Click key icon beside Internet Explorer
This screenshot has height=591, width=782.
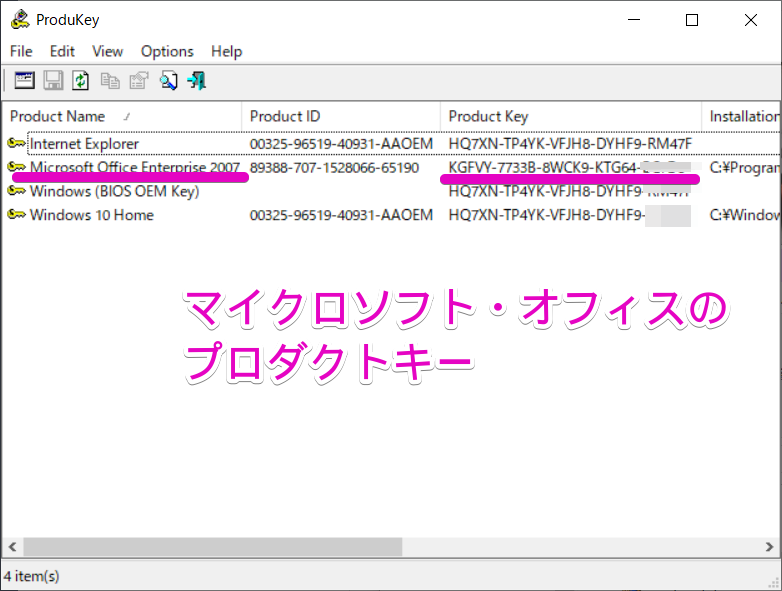16,144
